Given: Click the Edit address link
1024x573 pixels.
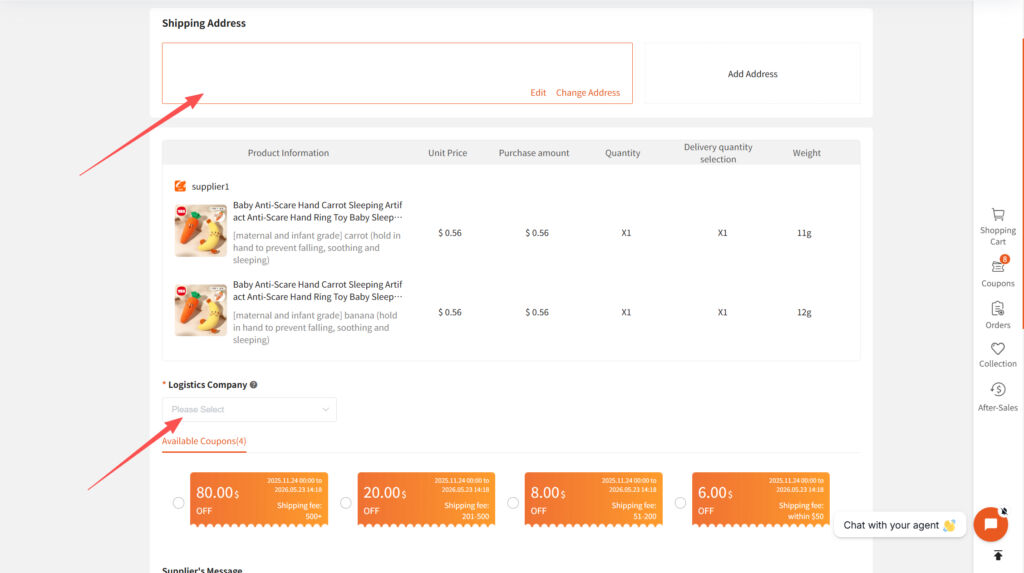Looking at the screenshot, I should (x=538, y=93).
